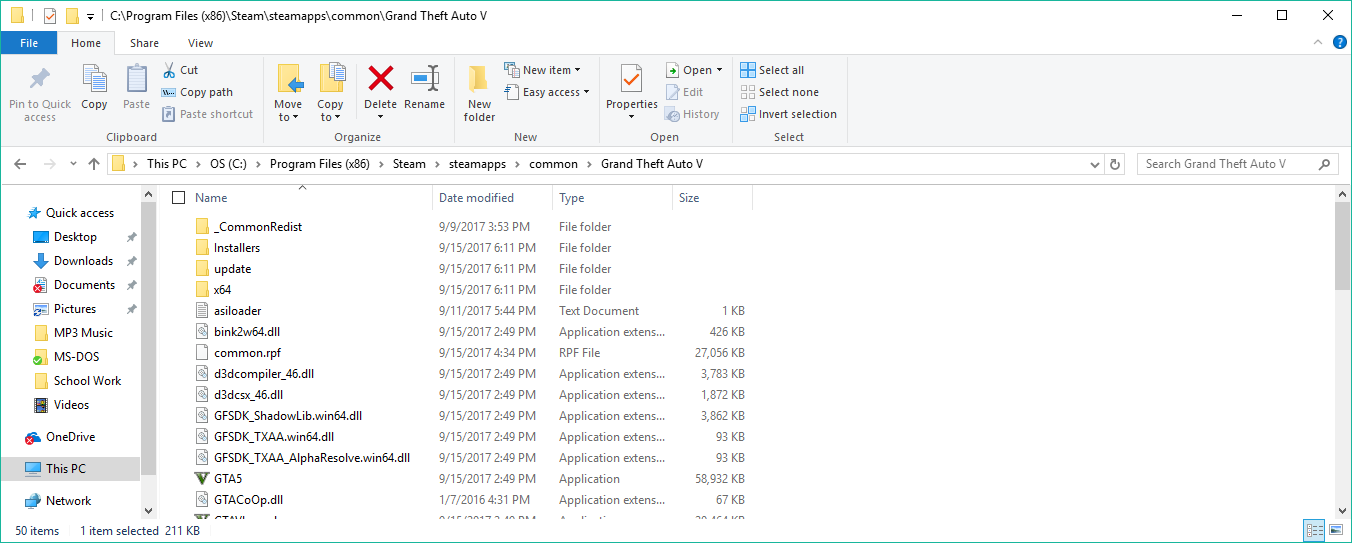Click the Rename icon in ribbon

(425, 79)
